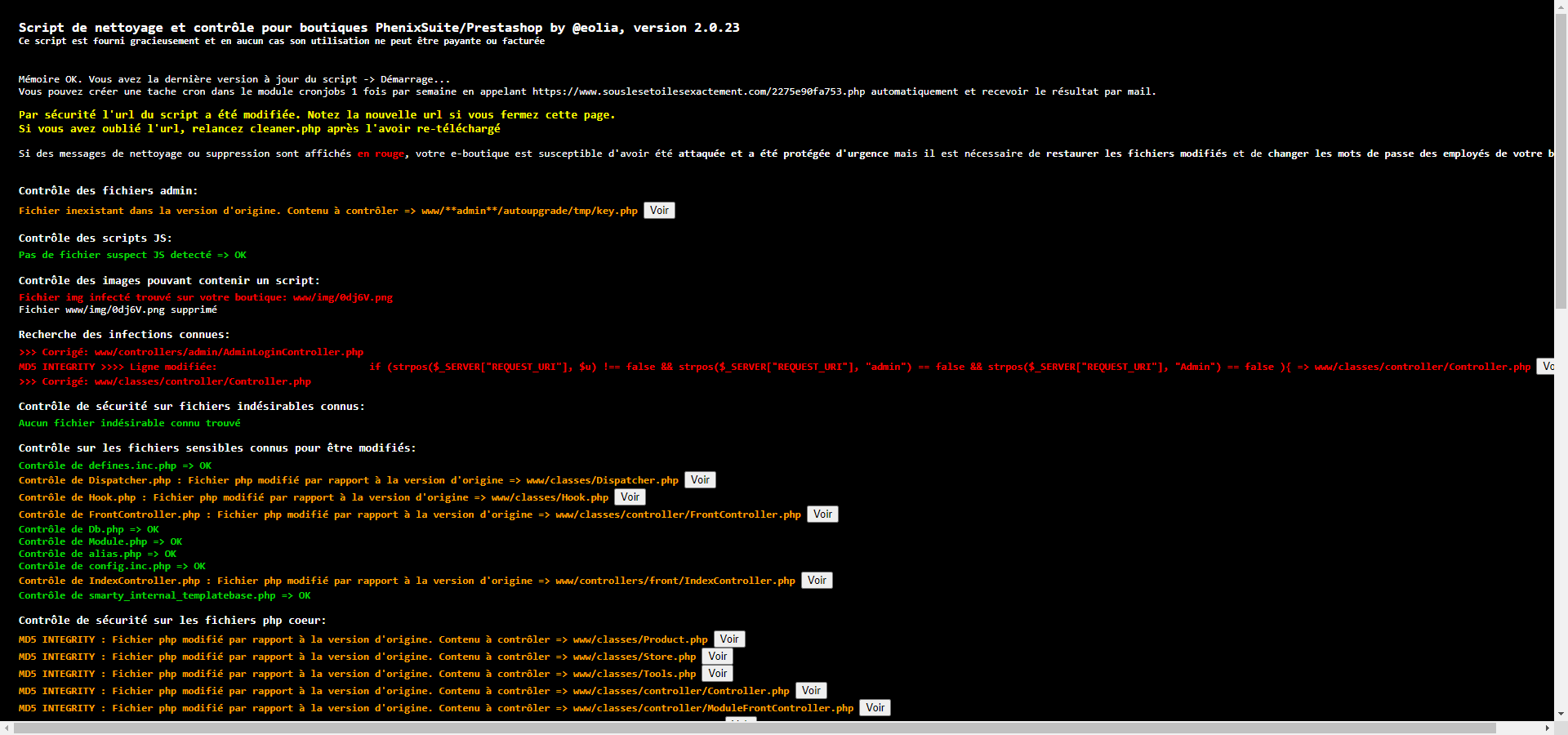View IndexController.php via its Voir button
The image size is (1568, 735).
pyautogui.click(x=817, y=581)
